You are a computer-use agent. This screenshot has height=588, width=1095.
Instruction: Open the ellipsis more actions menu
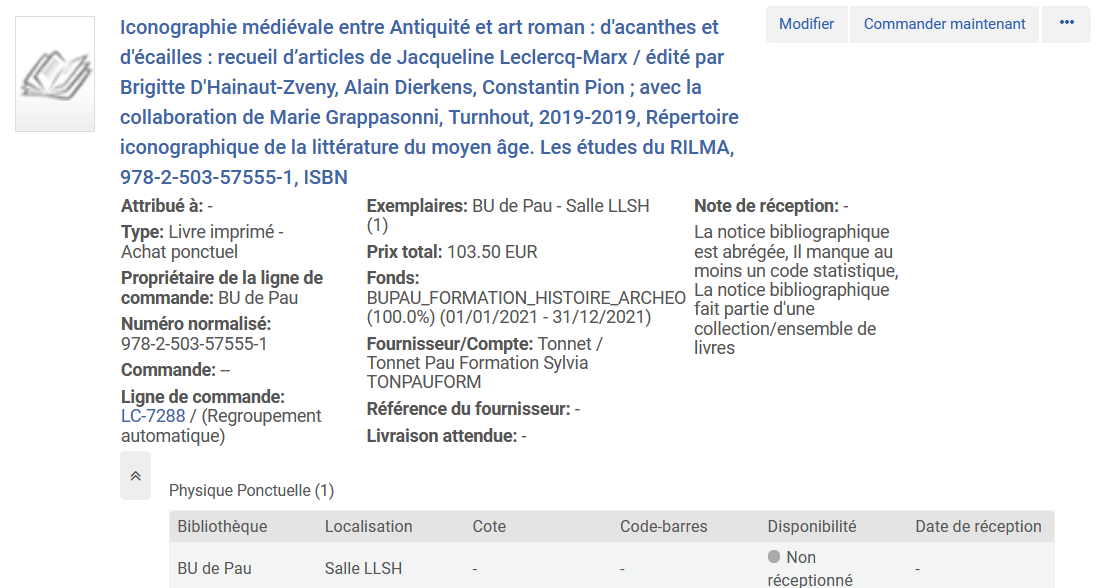1066,24
